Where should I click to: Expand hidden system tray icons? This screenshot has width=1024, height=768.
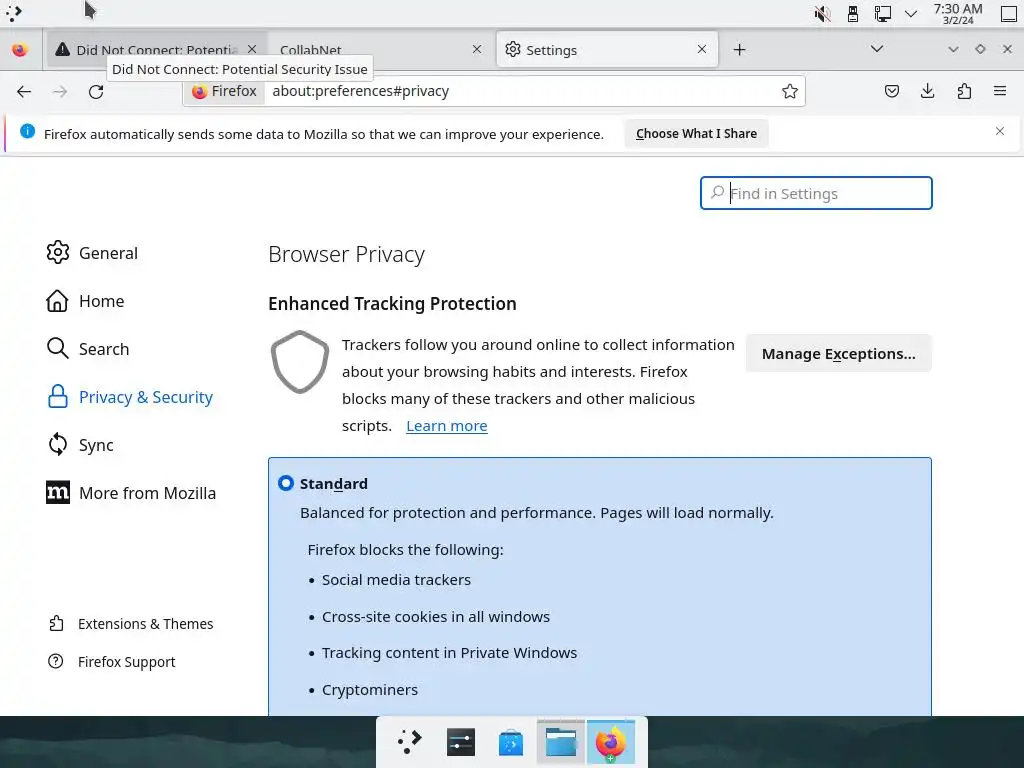click(911, 14)
